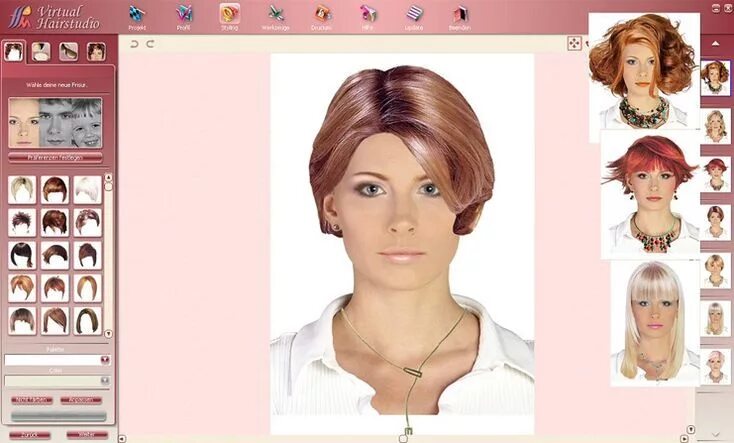This screenshot has height=443, width=734.
Task: Open the Projekt toolbar icon
Action: coord(137,14)
